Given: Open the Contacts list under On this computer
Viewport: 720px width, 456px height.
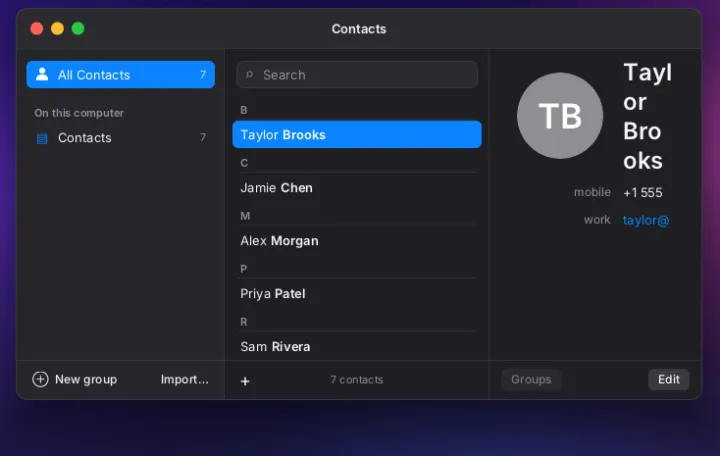Looking at the screenshot, I should pyautogui.click(x=120, y=138).
